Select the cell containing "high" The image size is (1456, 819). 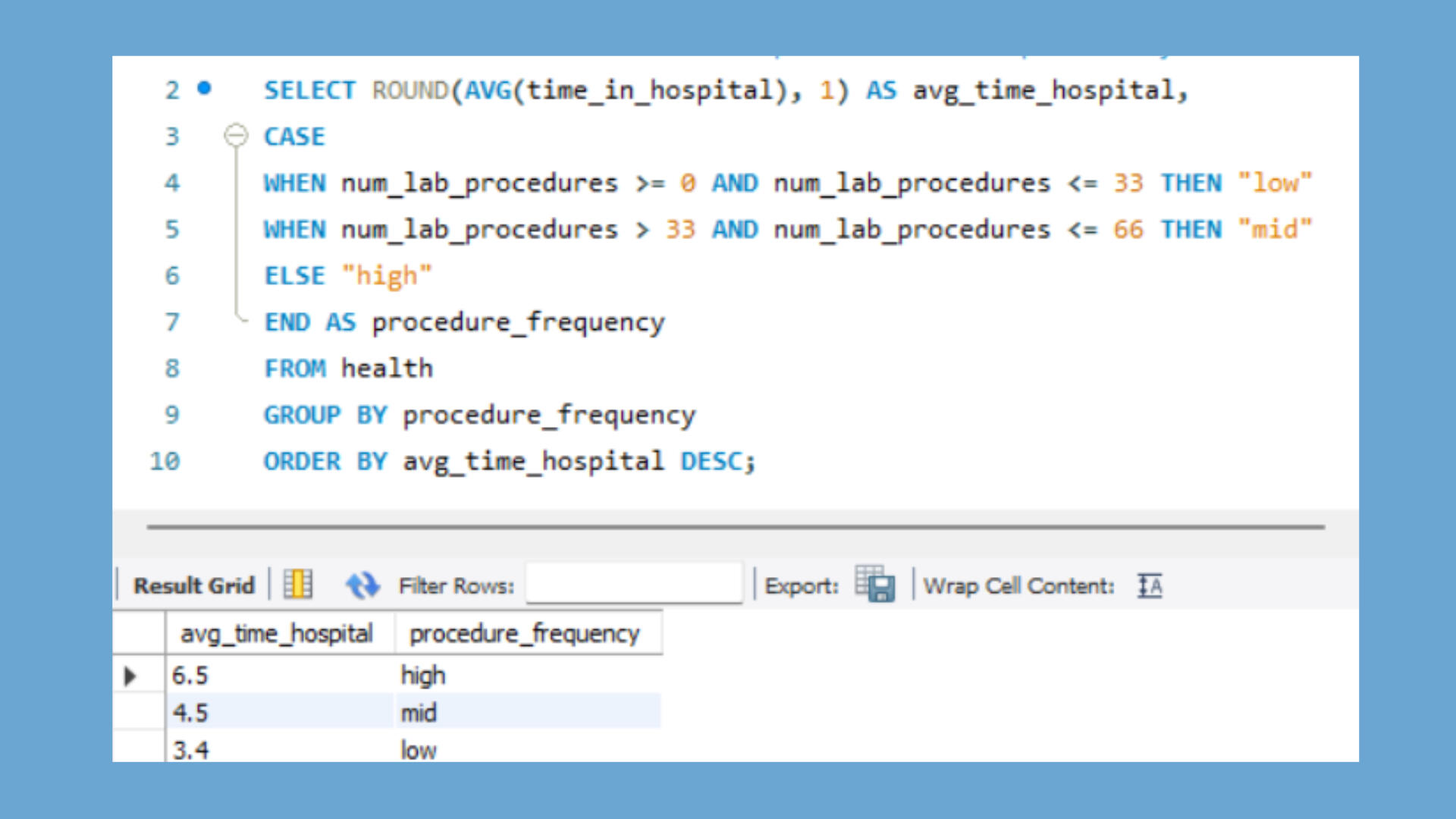click(x=423, y=676)
